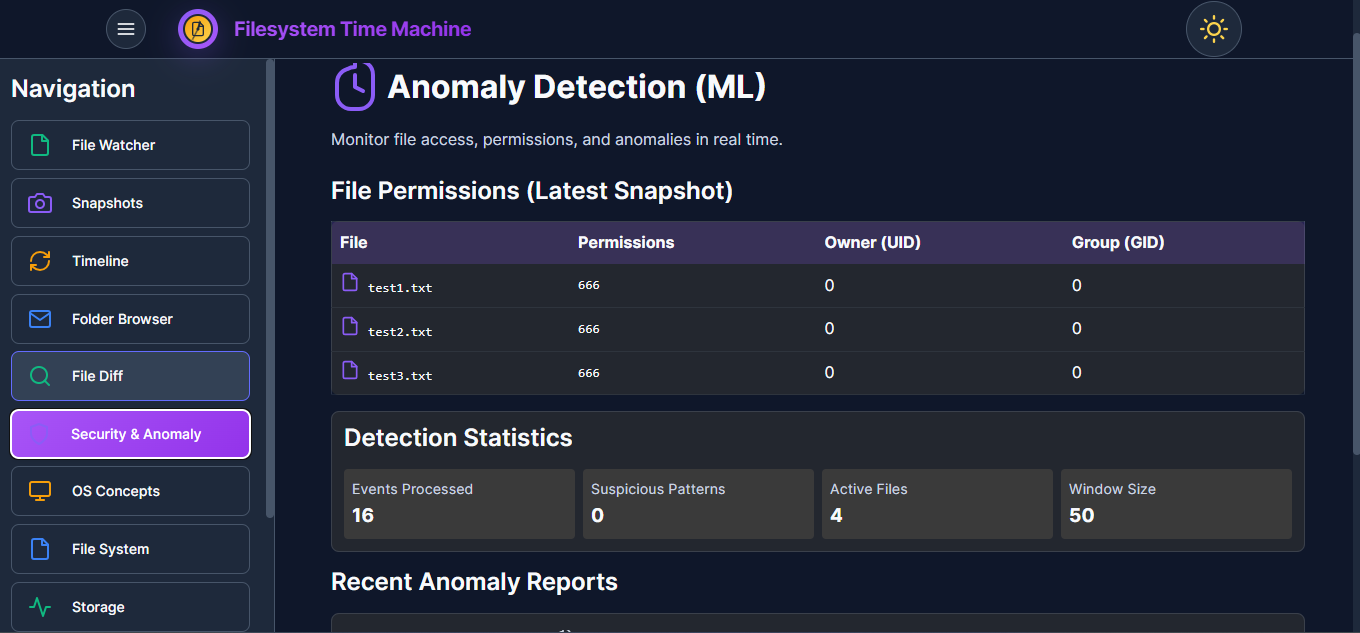1360x633 pixels.
Task: Click the Suspicious Patterns stat card
Action: pyautogui.click(x=698, y=504)
